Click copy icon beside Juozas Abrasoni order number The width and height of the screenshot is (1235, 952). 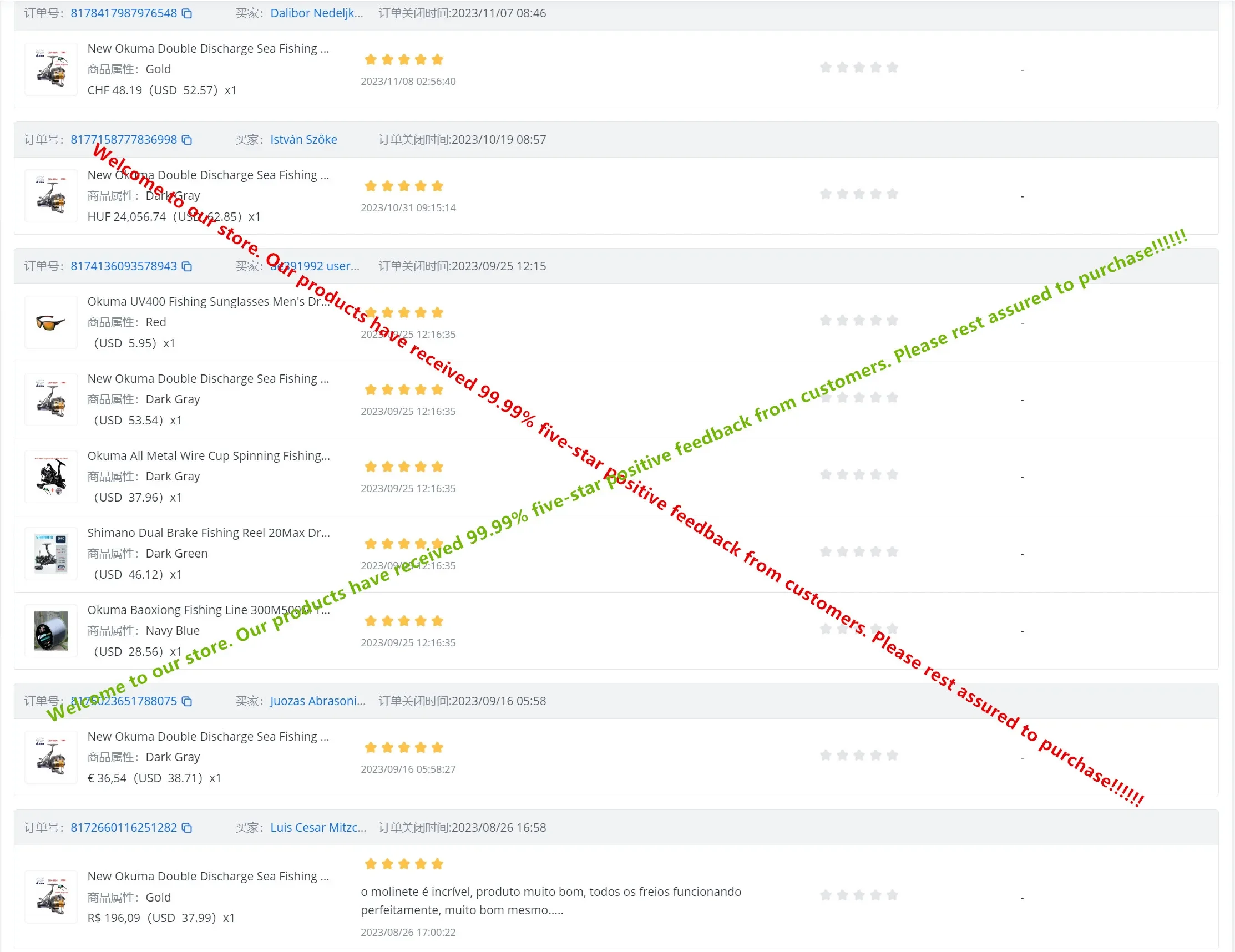(186, 701)
